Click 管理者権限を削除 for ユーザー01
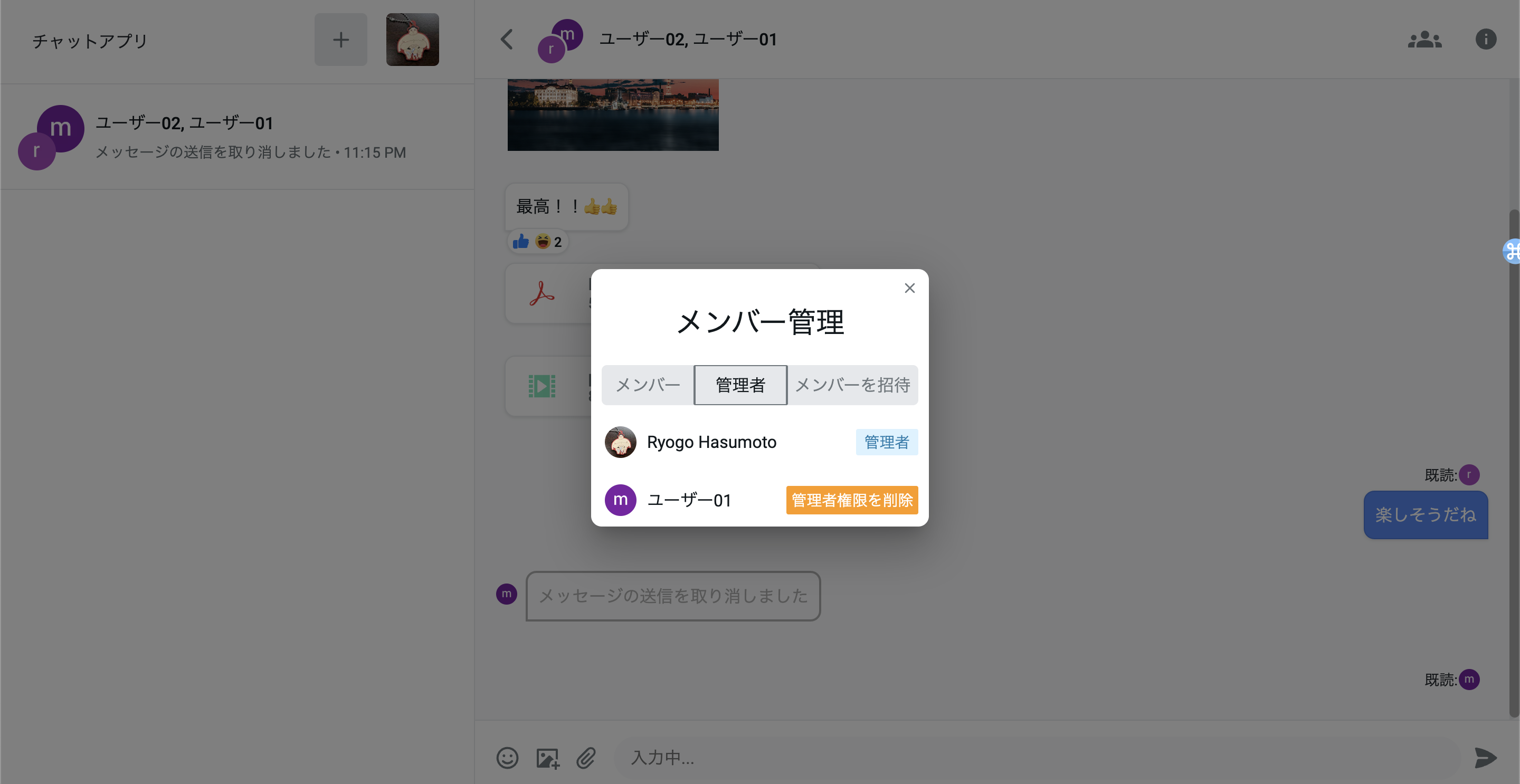The width and height of the screenshot is (1520, 784). [851, 500]
